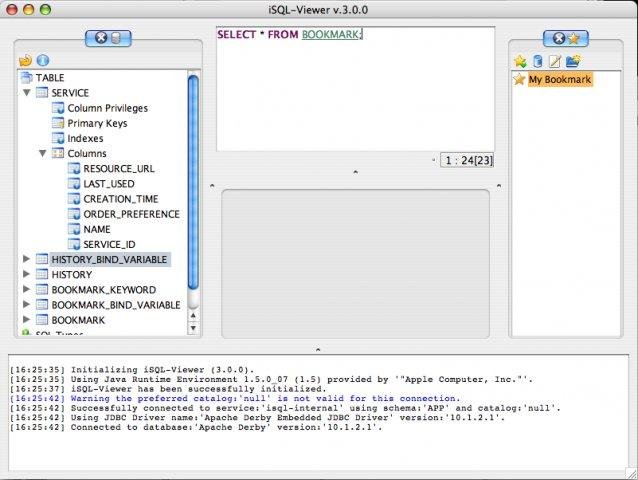Click the iSQL-Viewer v.3.0.0 title bar
Image resolution: width=638 pixels, height=480 pixels.
(318, 9)
